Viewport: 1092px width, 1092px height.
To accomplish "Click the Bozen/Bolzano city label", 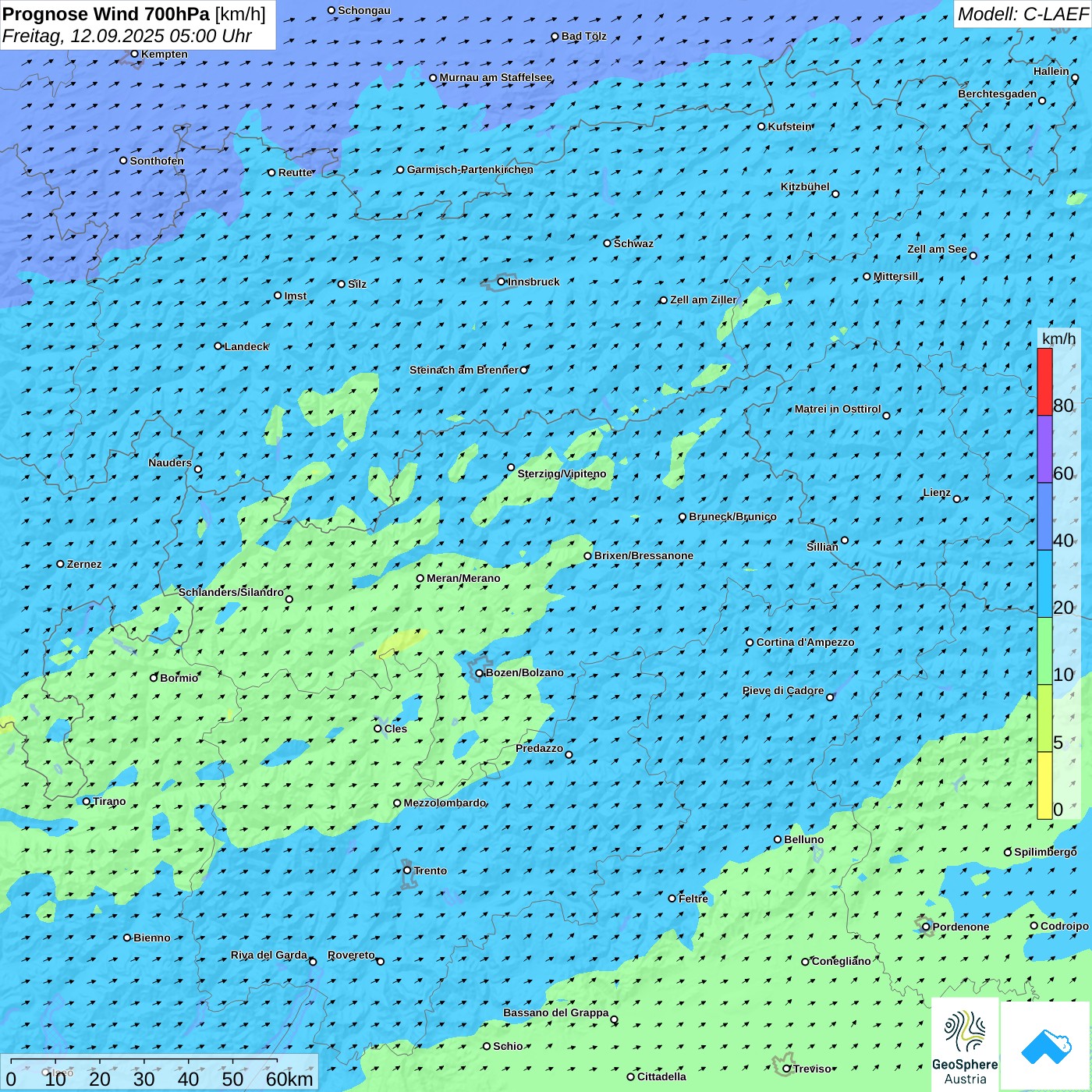I will [524, 672].
